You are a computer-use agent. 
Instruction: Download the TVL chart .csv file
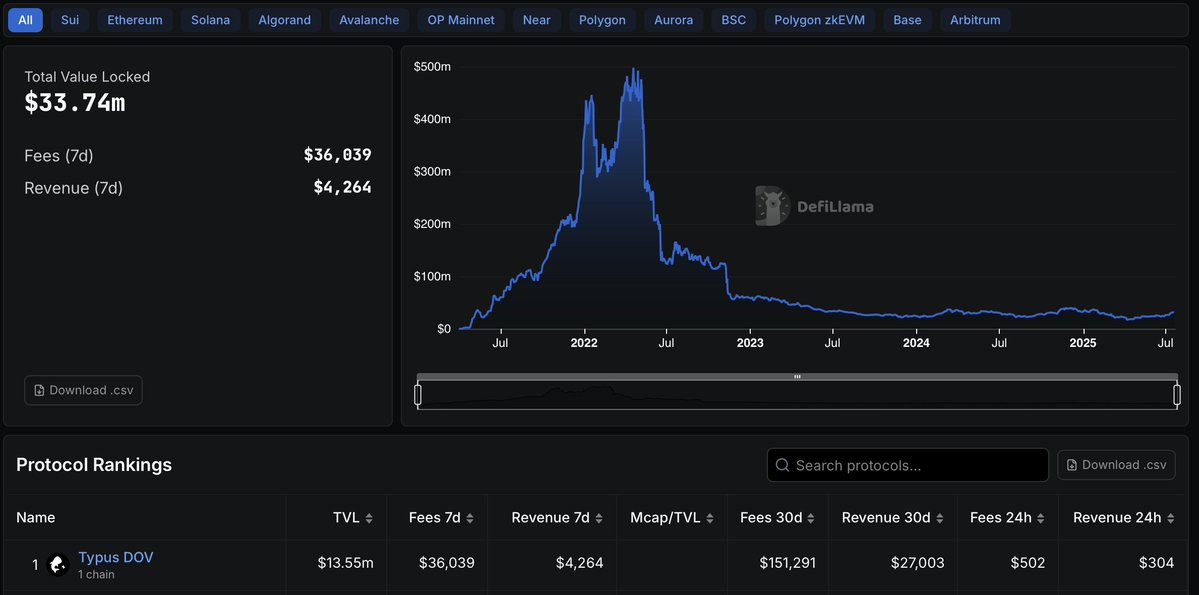pos(83,390)
